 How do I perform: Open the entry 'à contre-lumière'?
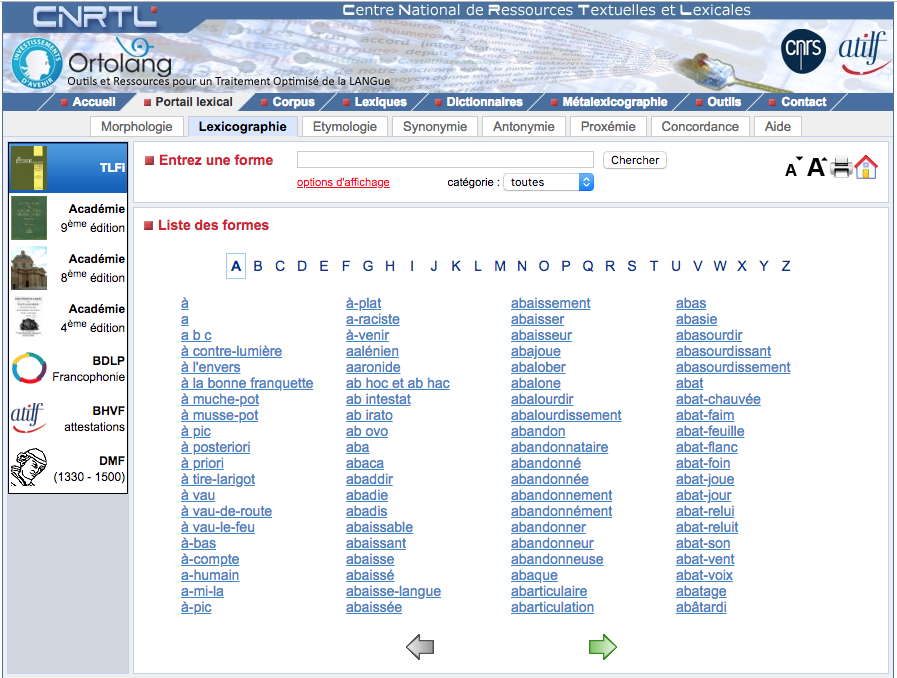coord(232,351)
